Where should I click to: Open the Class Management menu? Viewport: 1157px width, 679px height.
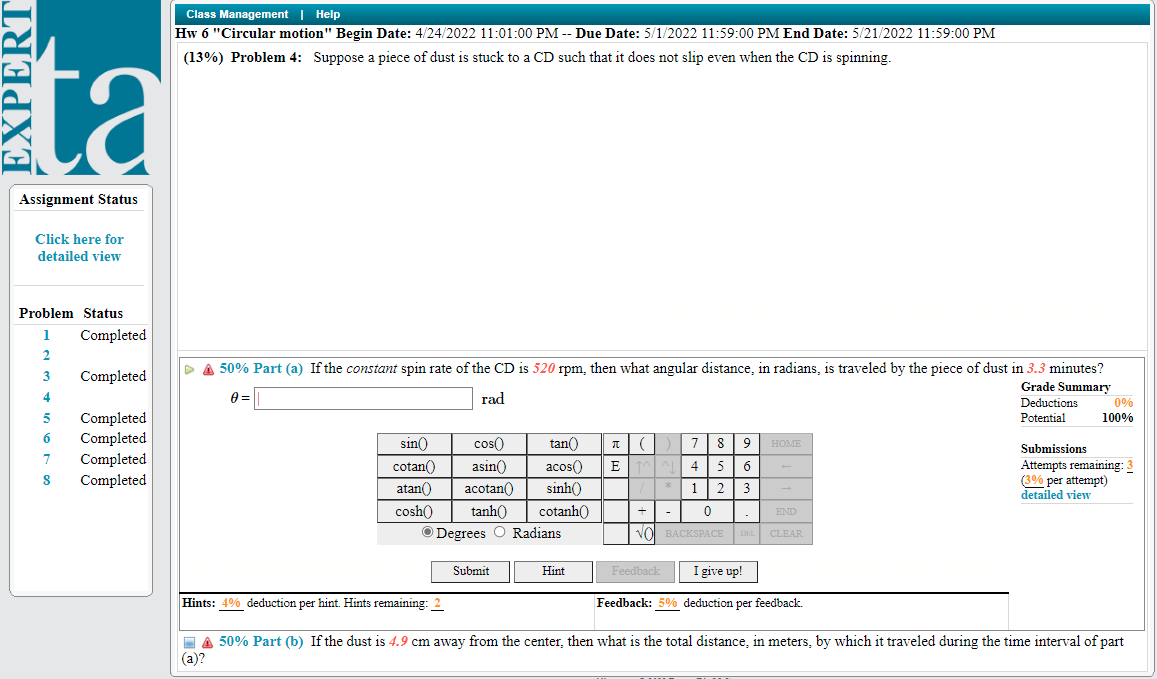pyautogui.click(x=236, y=14)
